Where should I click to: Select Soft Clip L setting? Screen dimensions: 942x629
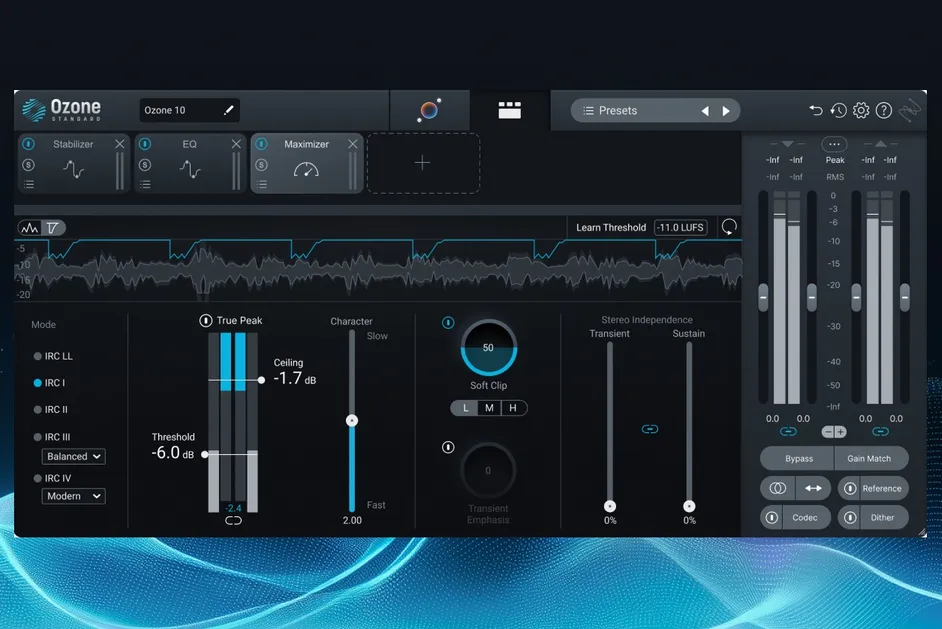point(466,408)
